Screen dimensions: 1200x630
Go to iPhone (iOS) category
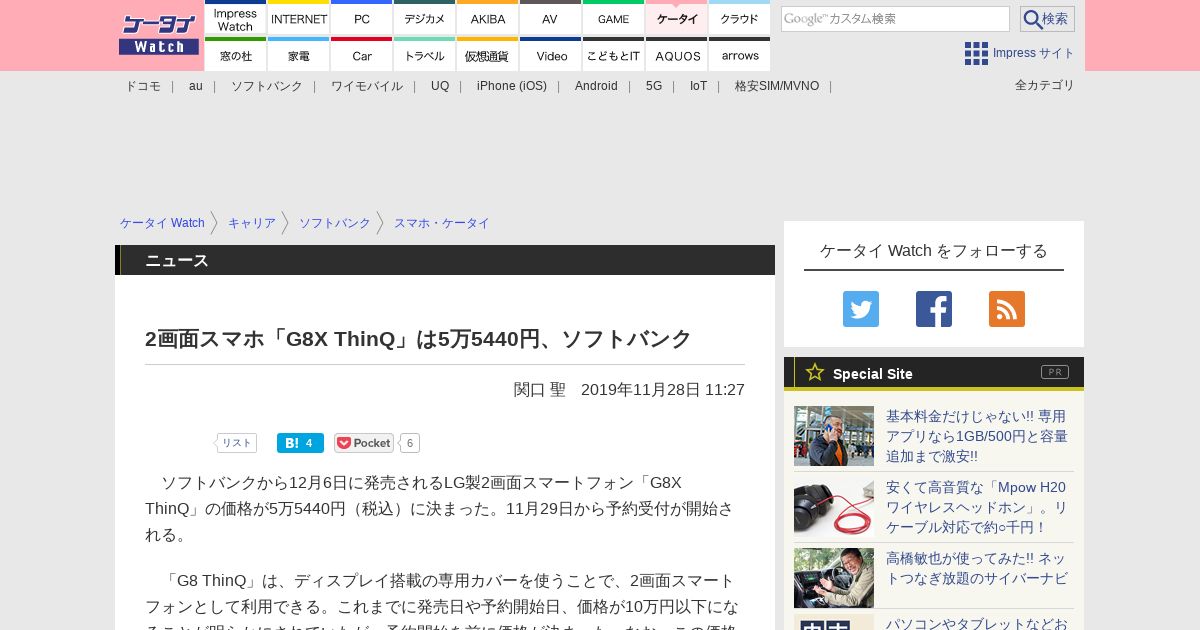[512, 86]
